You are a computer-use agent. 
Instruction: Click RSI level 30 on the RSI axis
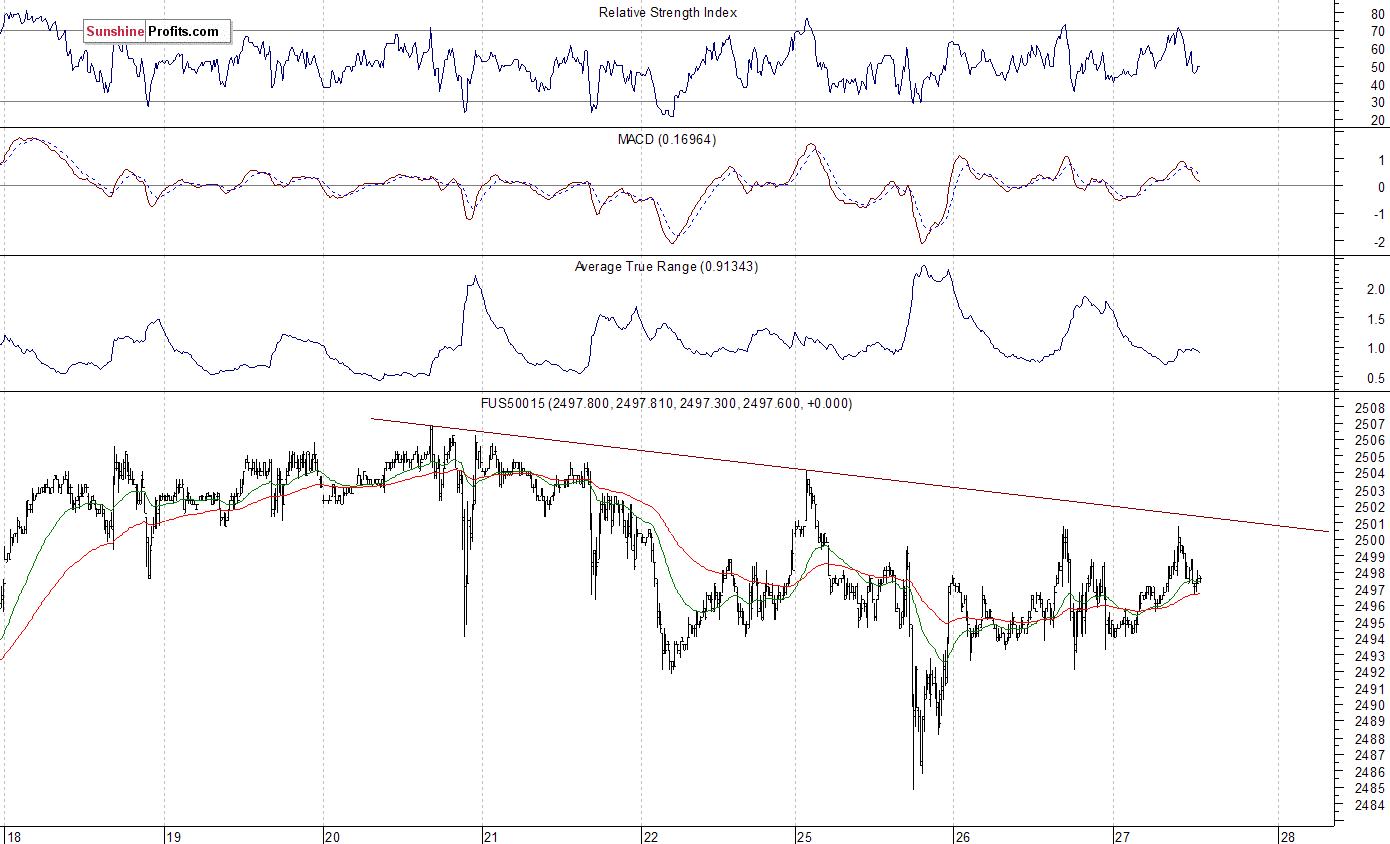[x=1378, y=102]
